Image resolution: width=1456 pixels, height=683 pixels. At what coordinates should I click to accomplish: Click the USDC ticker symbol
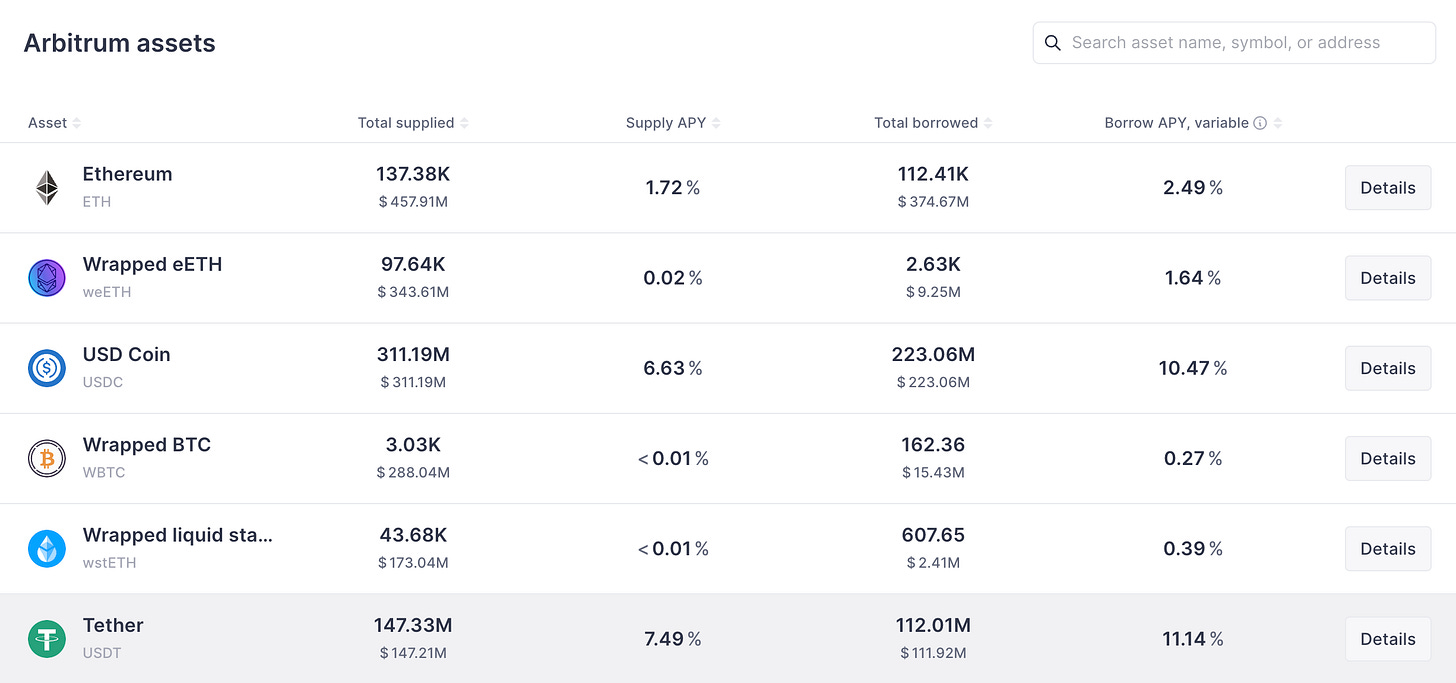click(103, 382)
